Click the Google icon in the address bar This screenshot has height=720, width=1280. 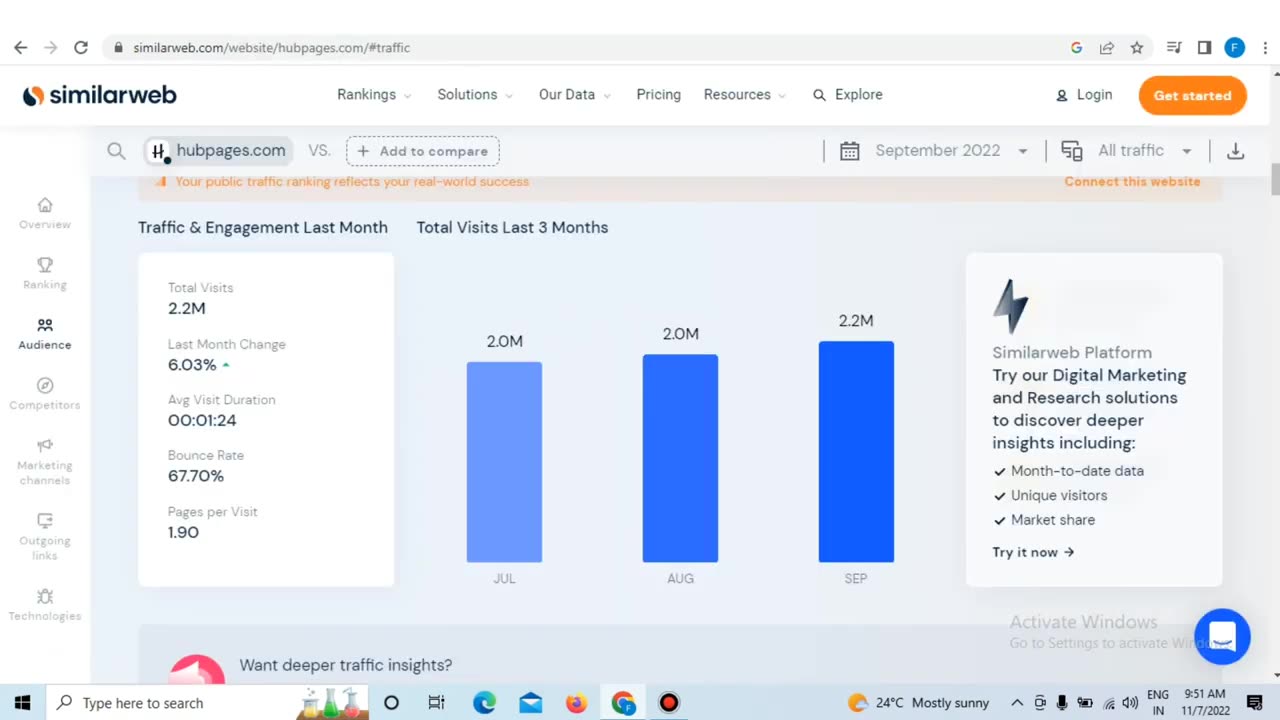(x=1076, y=47)
